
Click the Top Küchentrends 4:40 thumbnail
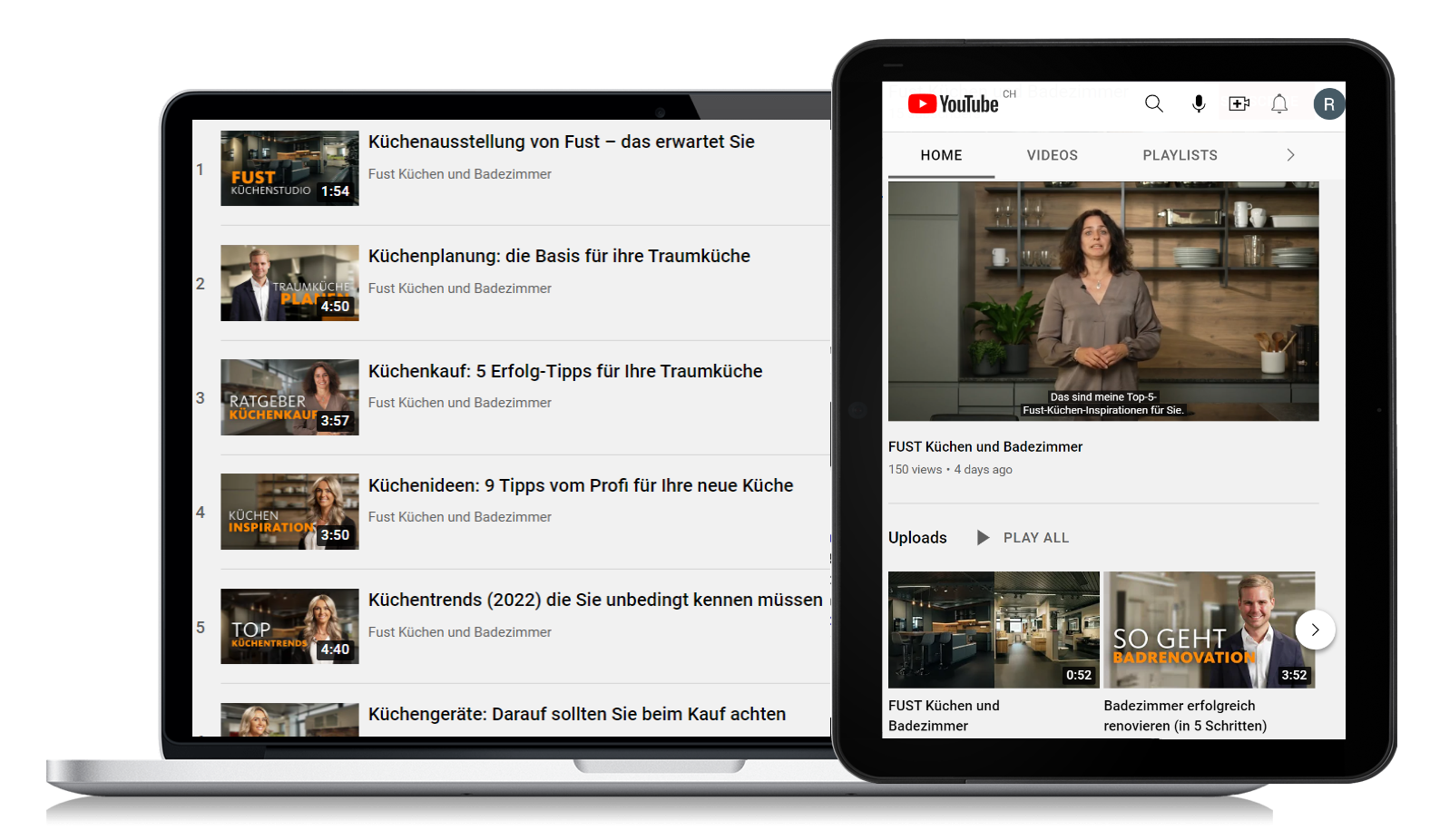[x=289, y=627]
